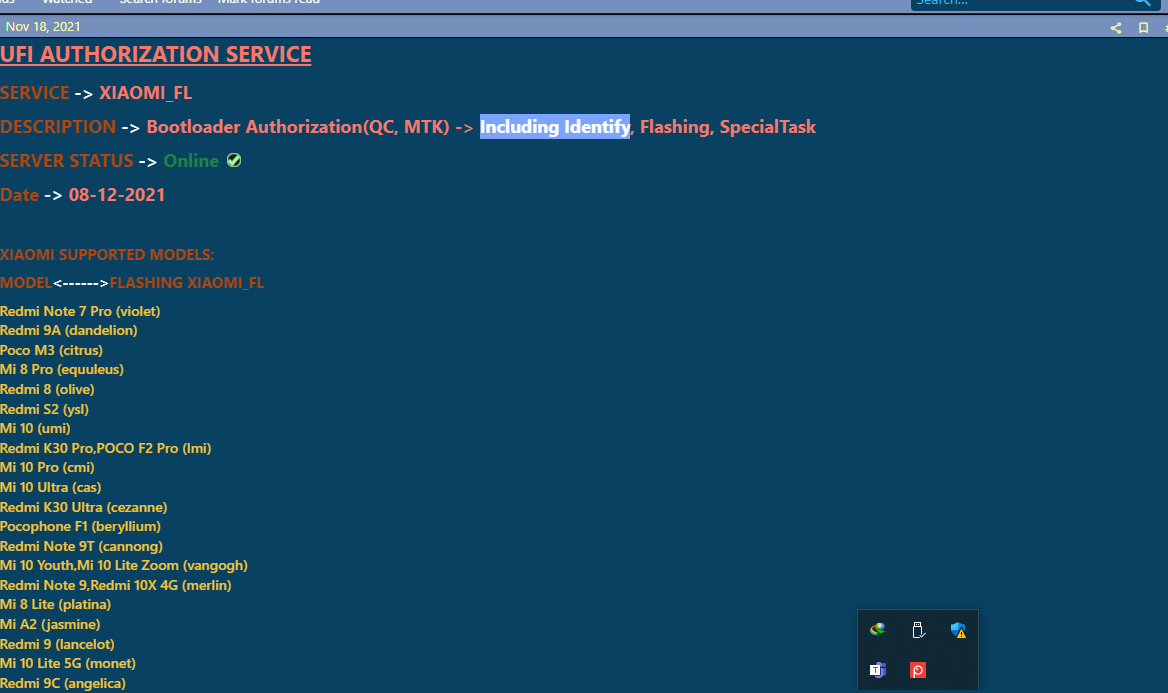Select Redmi 8 (olive) row
The image size is (1168, 693).
[x=48, y=390]
